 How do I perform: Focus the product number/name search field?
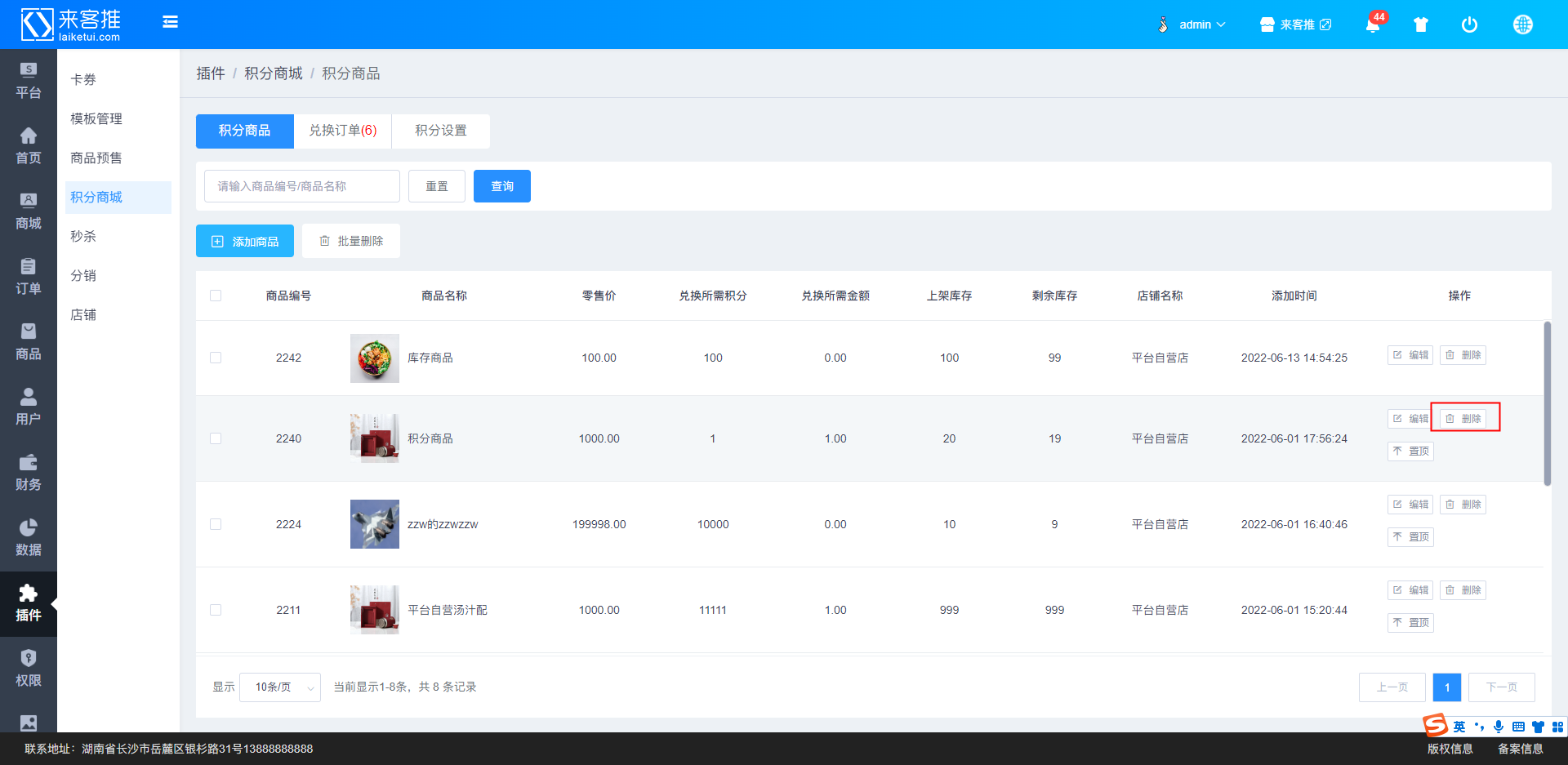302,186
